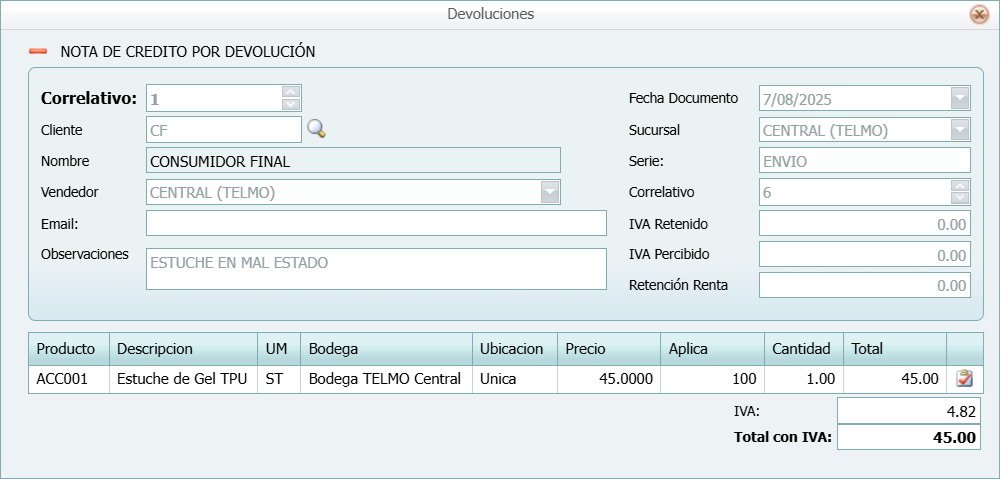This screenshot has height=479, width=1000.
Task: Collapse the Nota de Credito section minus icon
Action: click(x=38, y=51)
